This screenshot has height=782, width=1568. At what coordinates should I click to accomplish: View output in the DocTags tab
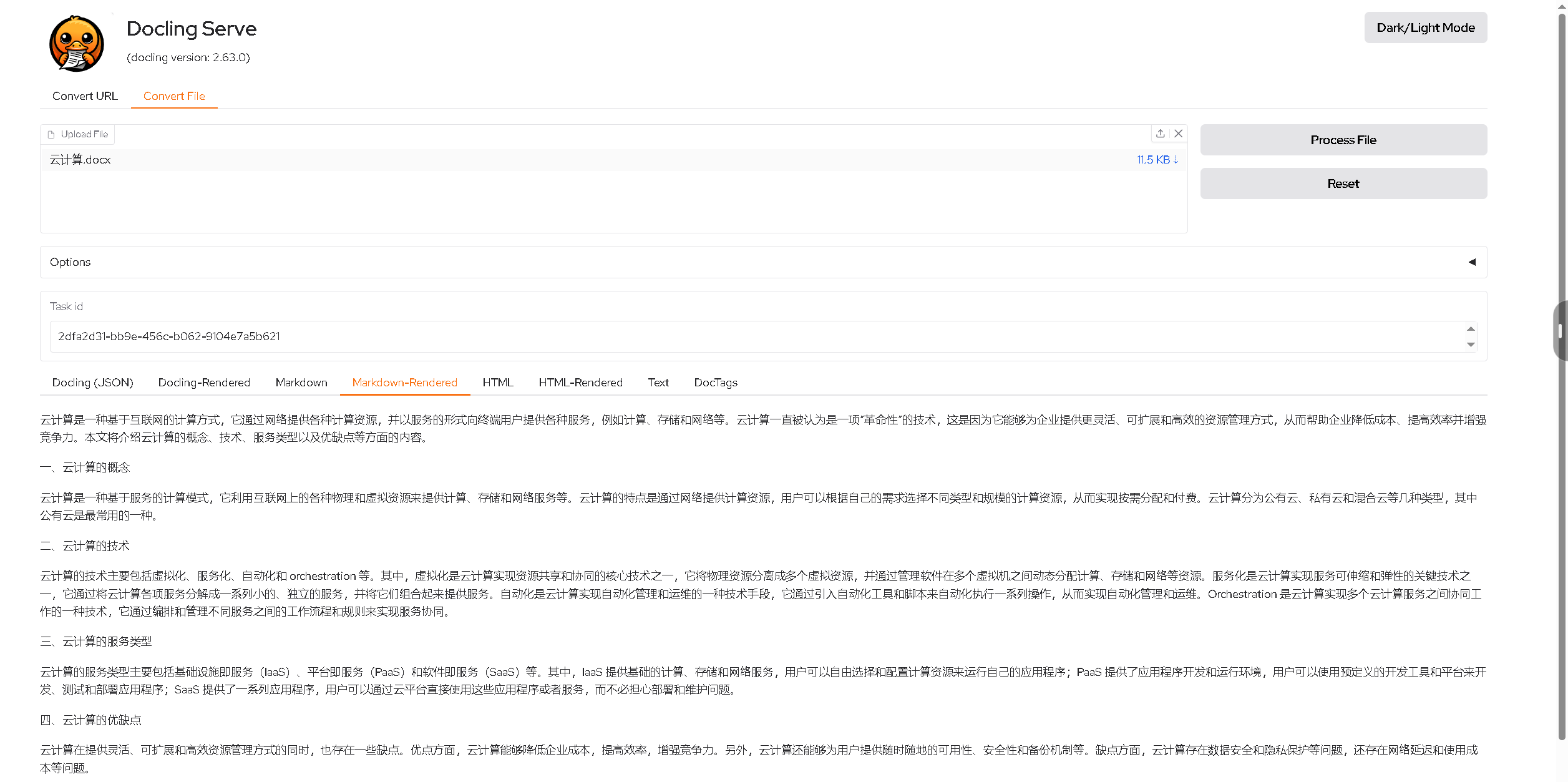click(x=716, y=382)
